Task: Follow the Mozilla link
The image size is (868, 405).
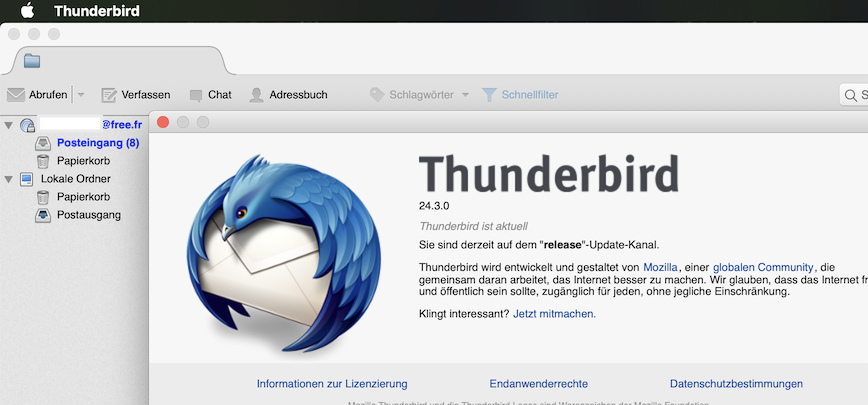Action: 660,267
